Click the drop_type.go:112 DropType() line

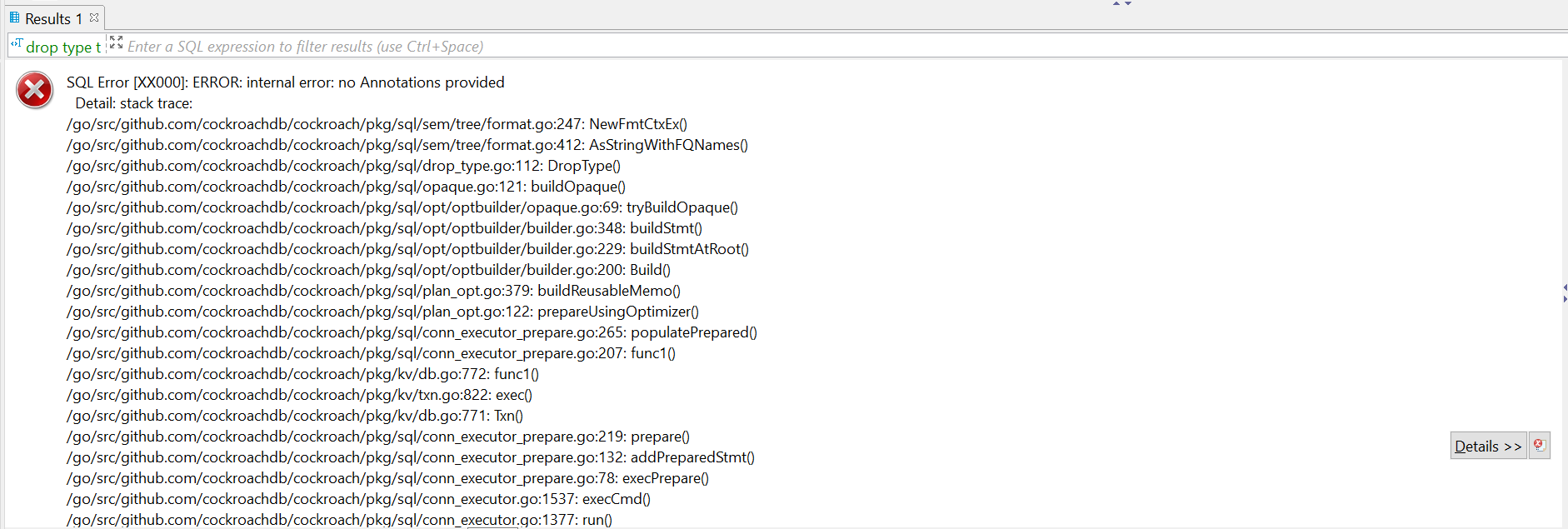[343, 166]
